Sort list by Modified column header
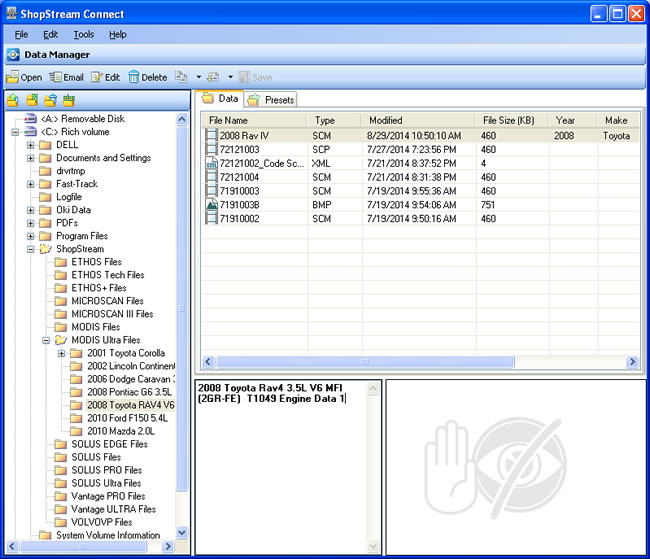The image size is (650, 559). click(x=385, y=120)
